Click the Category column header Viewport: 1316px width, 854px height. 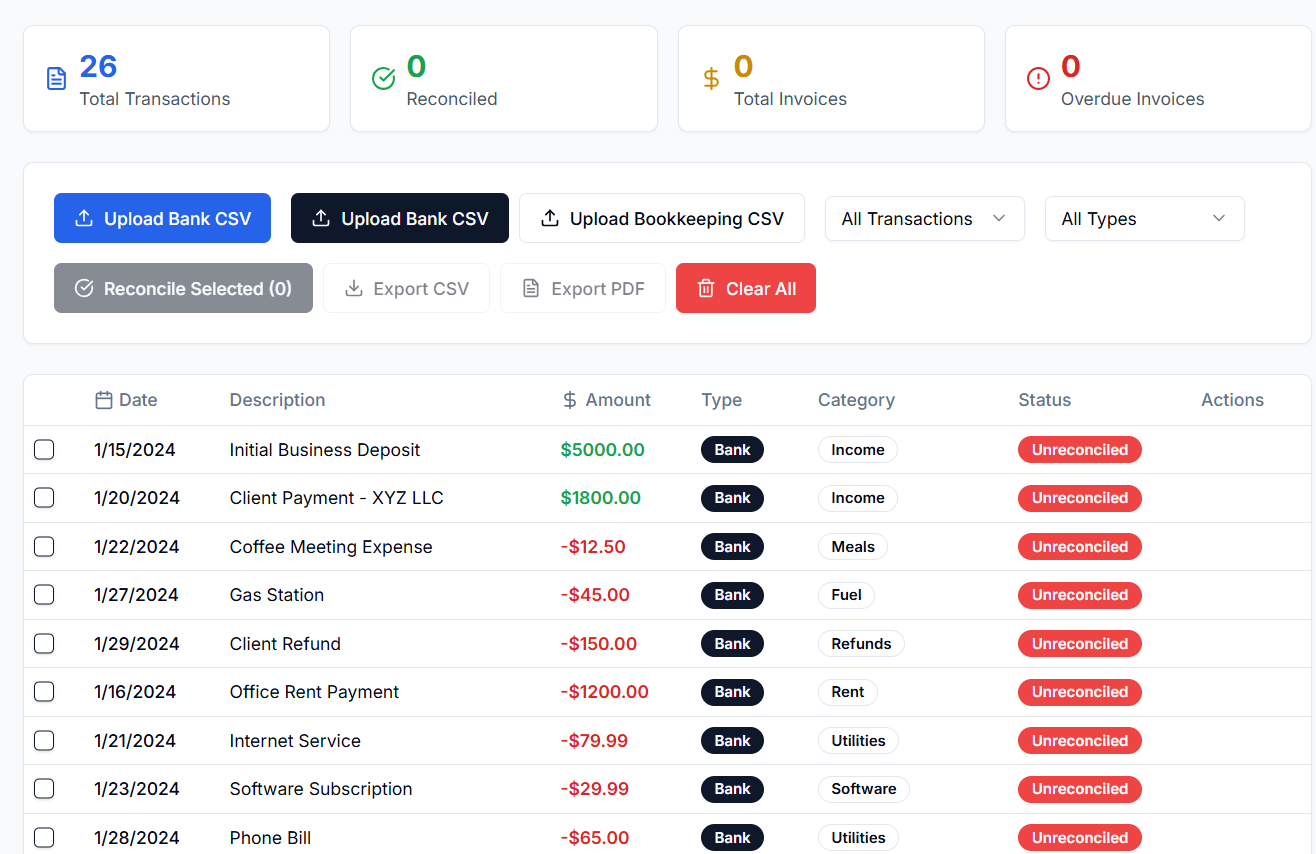(x=856, y=400)
